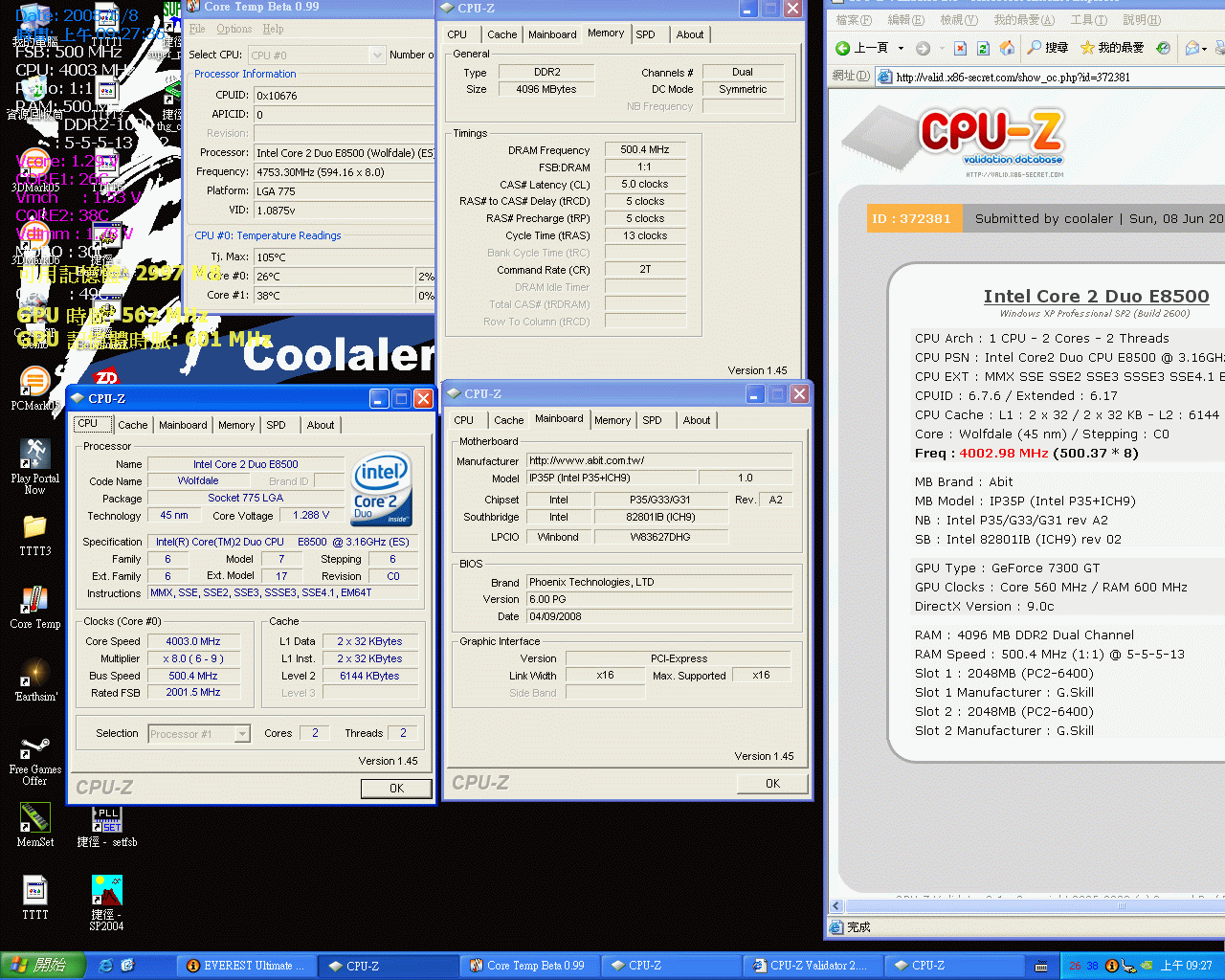Click the Core #0 26°C temperature reading
This screenshot has height=980, width=1225.
click(x=334, y=277)
